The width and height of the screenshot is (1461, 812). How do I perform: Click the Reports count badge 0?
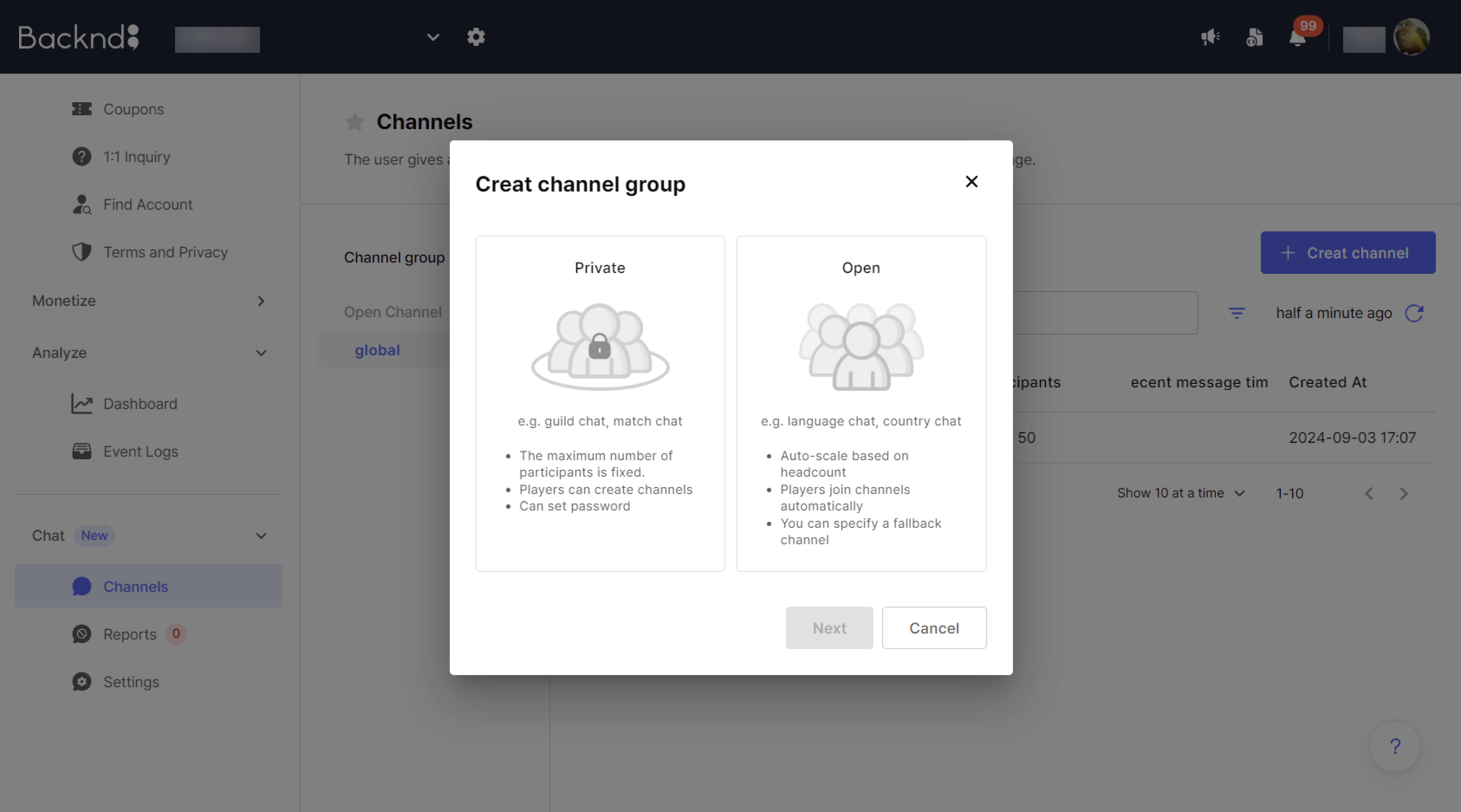(176, 633)
